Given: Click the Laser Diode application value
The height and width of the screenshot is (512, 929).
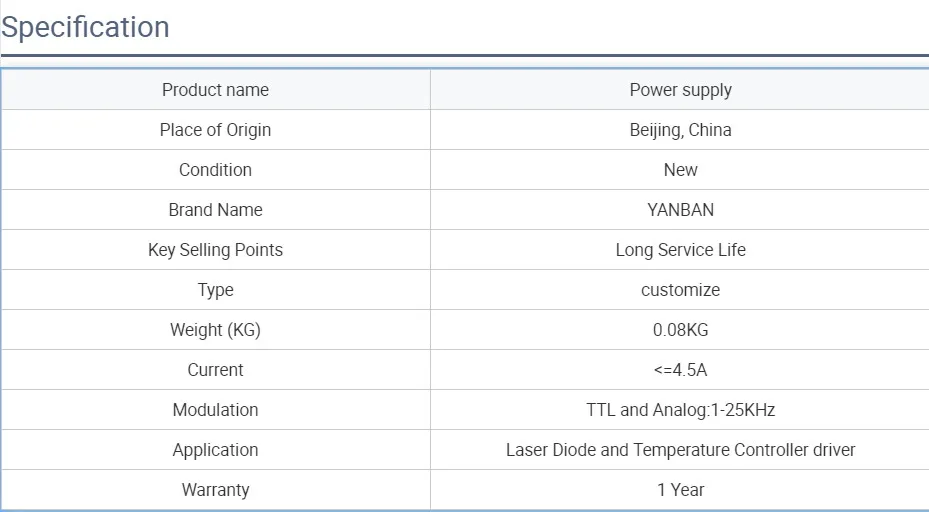Looking at the screenshot, I should coord(680,450).
